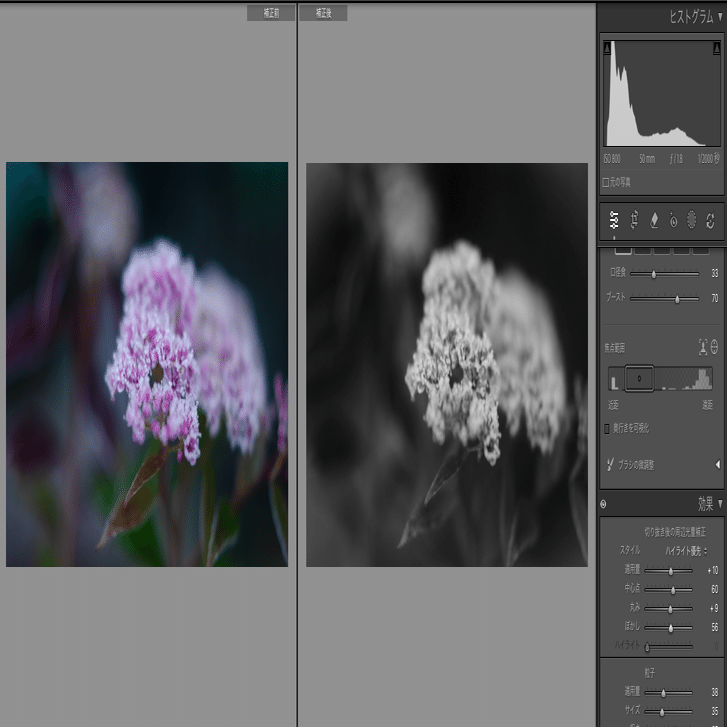Screen dimensions: 727x727
Task: Click the ハイライト slider handle
Action: [x=647, y=647]
